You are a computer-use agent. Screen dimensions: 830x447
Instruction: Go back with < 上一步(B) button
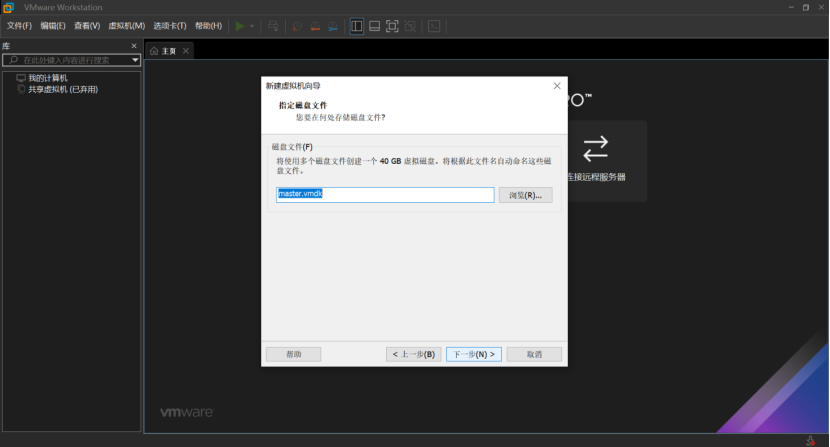tap(413, 354)
